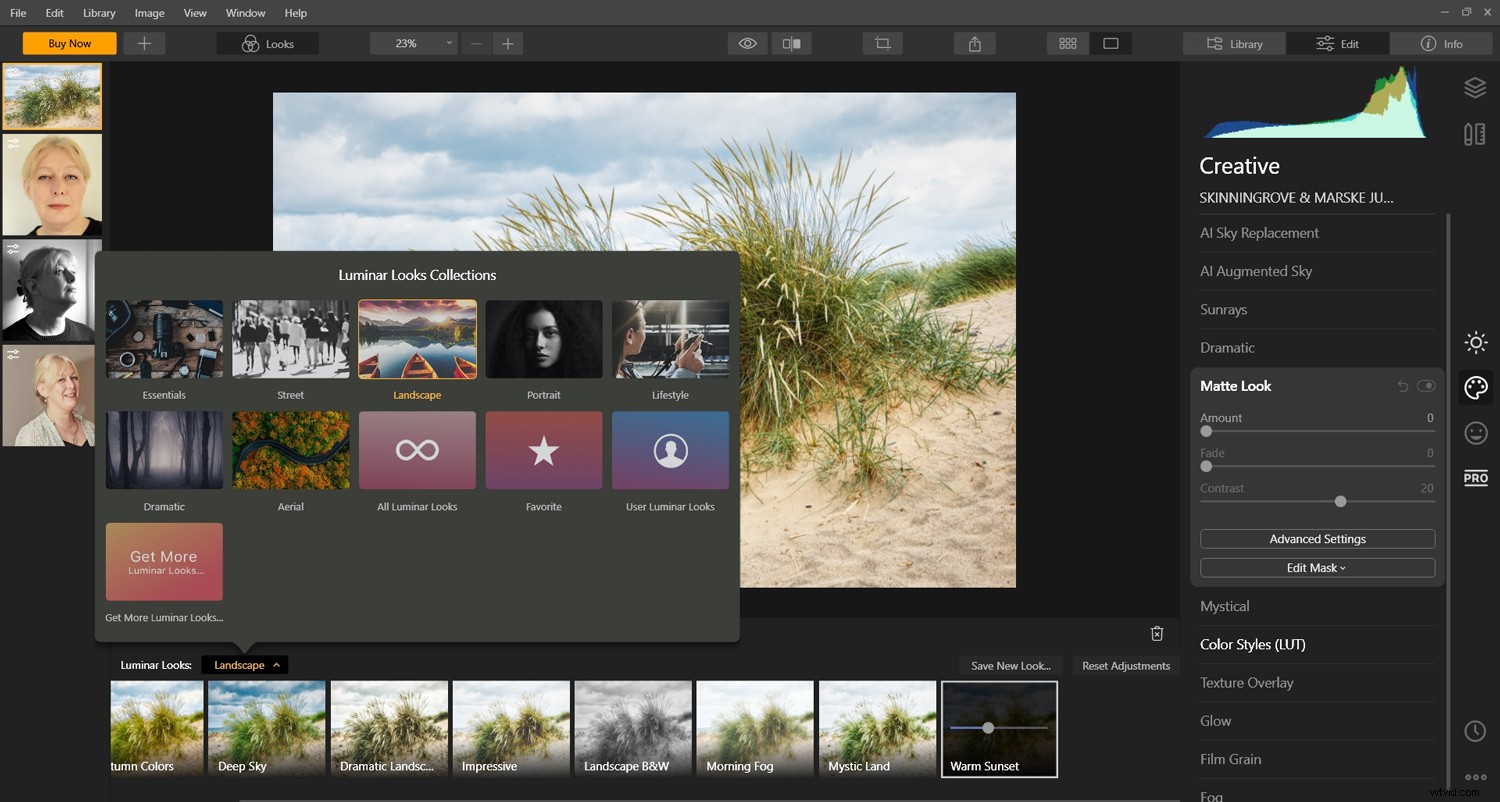This screenshot has width=1500, height=802.
Task: Toggle the quick preview eye
Action: pos(747,43)
